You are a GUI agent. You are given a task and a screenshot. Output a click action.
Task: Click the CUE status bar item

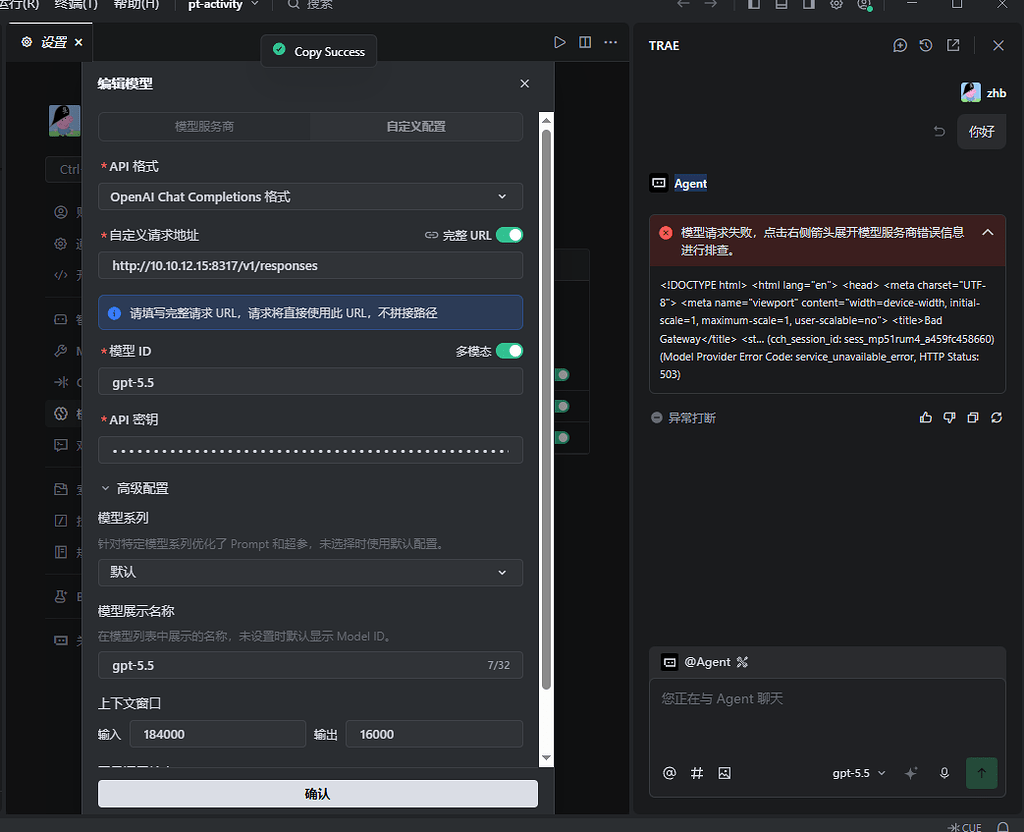(965, 827)
